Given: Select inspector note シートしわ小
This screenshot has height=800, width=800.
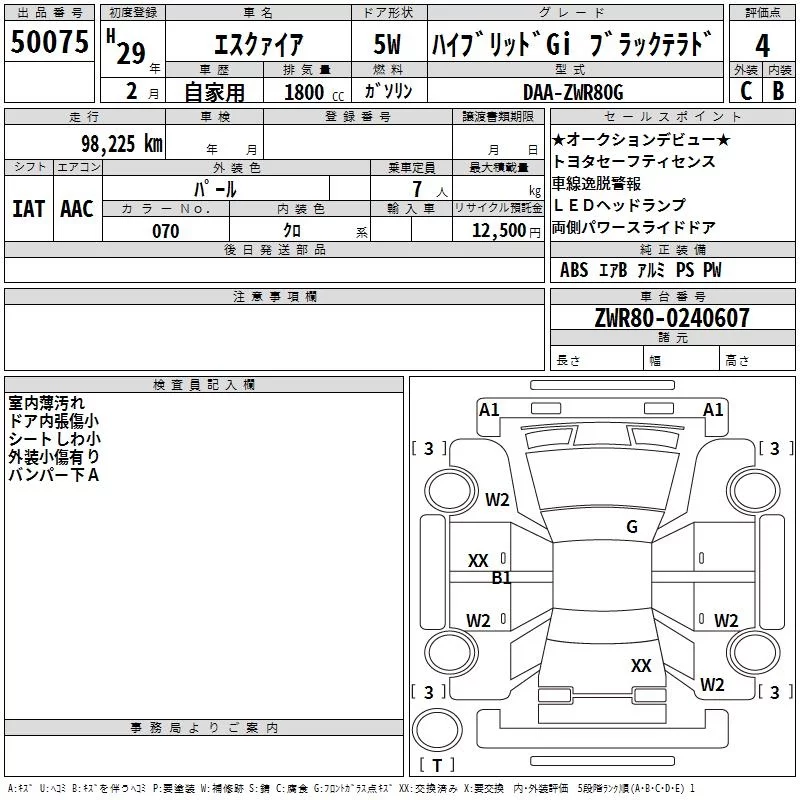Looking at the screenshot, I should [54, 439].
